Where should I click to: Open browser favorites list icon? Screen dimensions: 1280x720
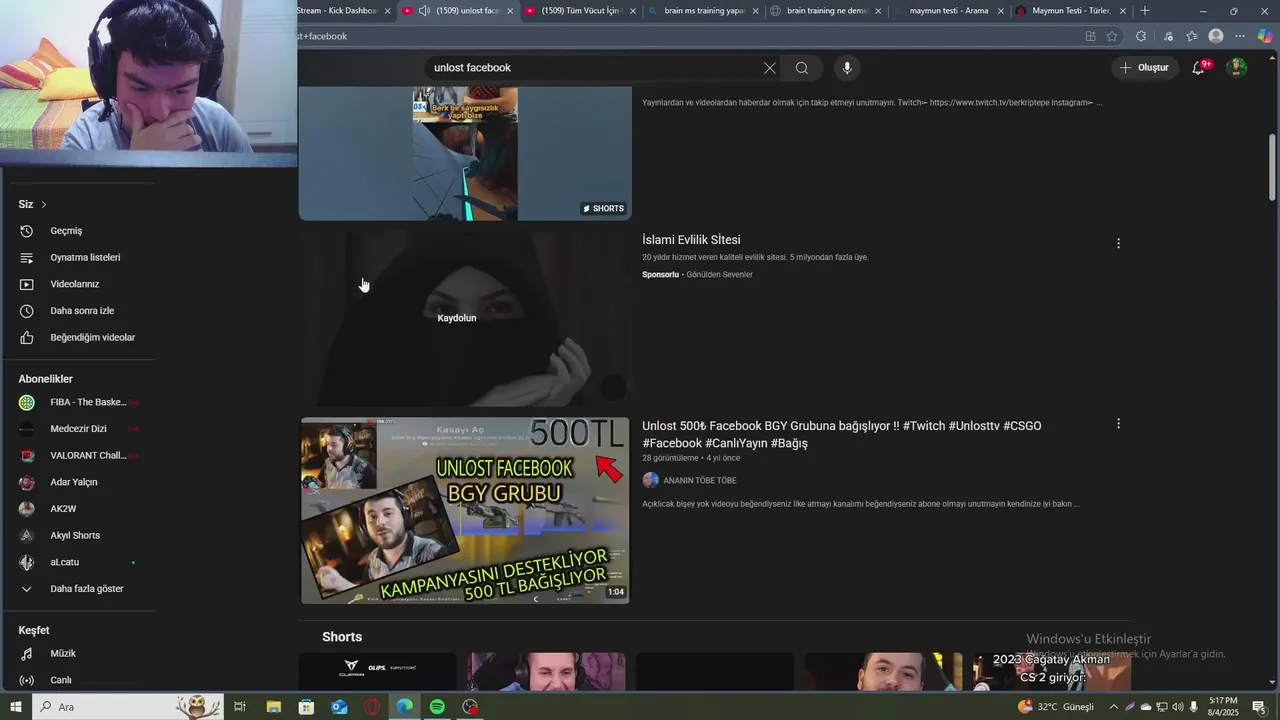pyautogui.click(x=1192, y=36)
